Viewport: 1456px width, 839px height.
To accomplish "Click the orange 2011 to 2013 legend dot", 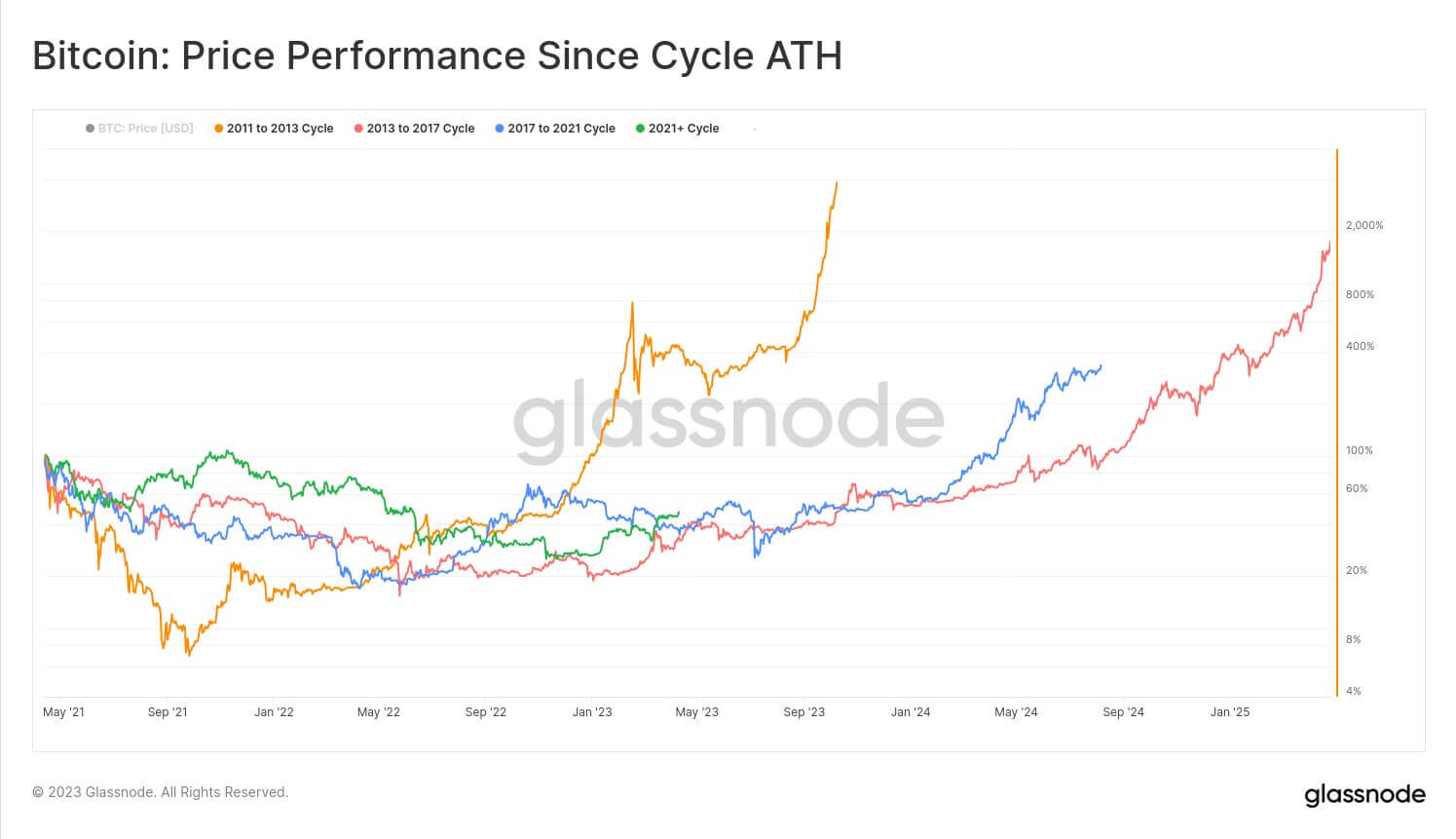I will (x=219, y=129).
